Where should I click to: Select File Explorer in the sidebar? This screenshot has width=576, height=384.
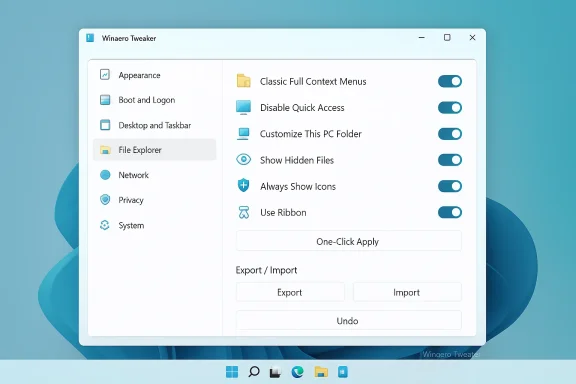154,150
